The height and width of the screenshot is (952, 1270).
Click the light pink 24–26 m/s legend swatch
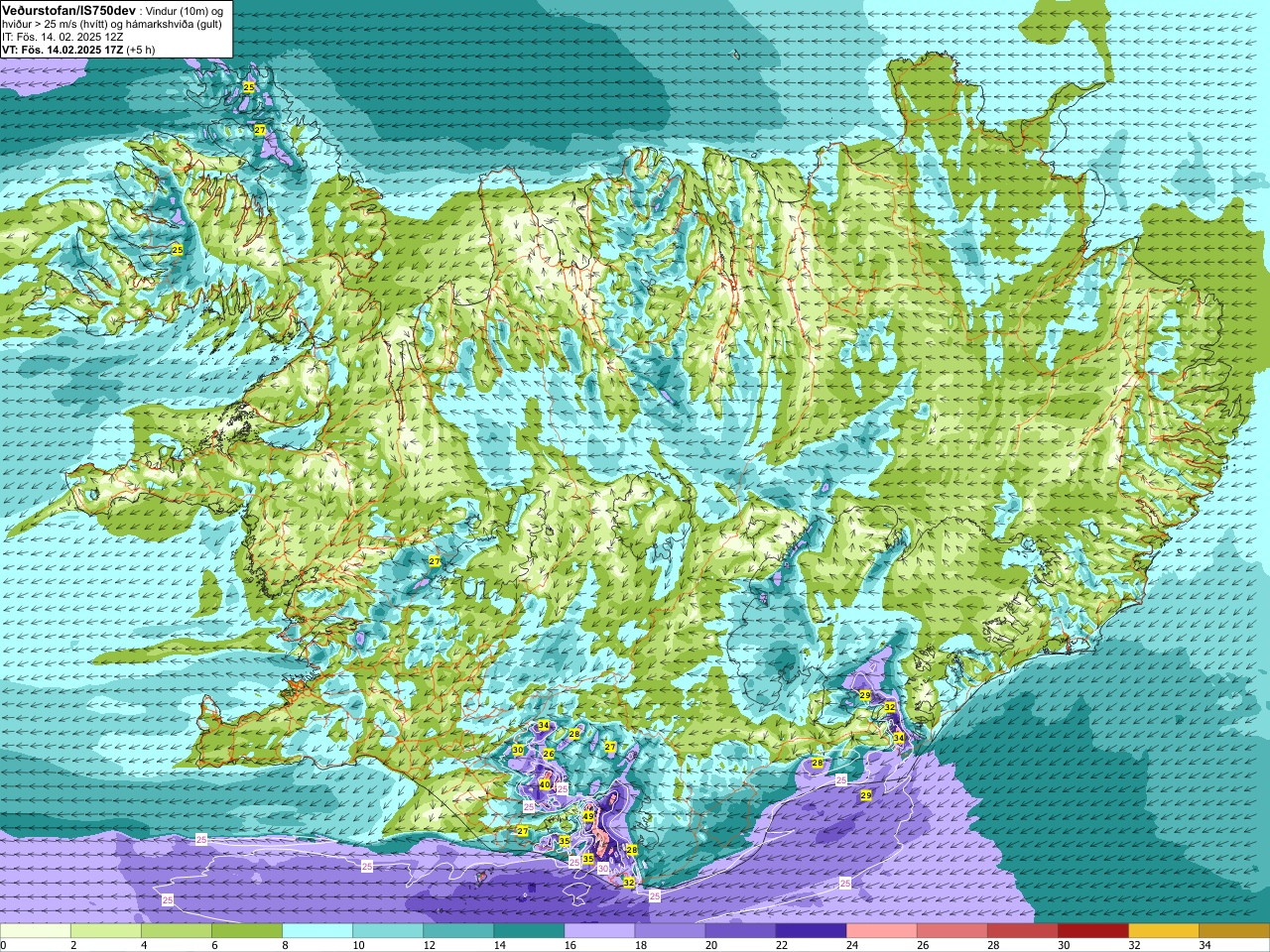(x=881, y=931)
